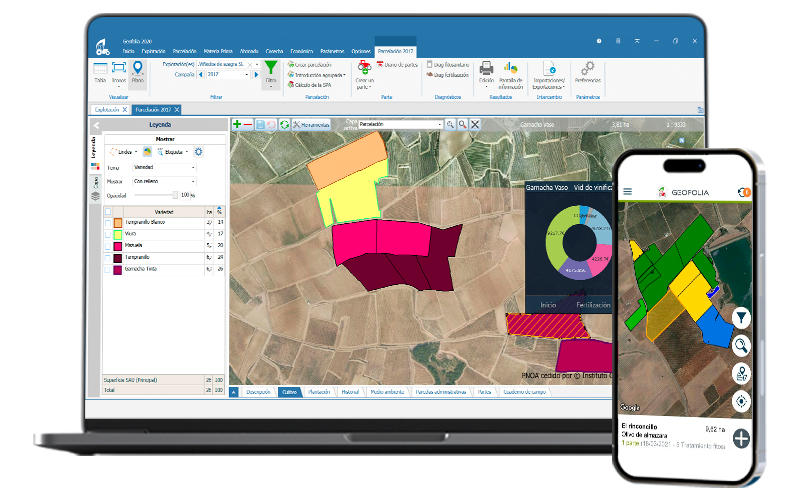Viewport: 800px width, 500px height.
Task: Tap the phone hamburger menu icon
Action: [x=628, y=192]
